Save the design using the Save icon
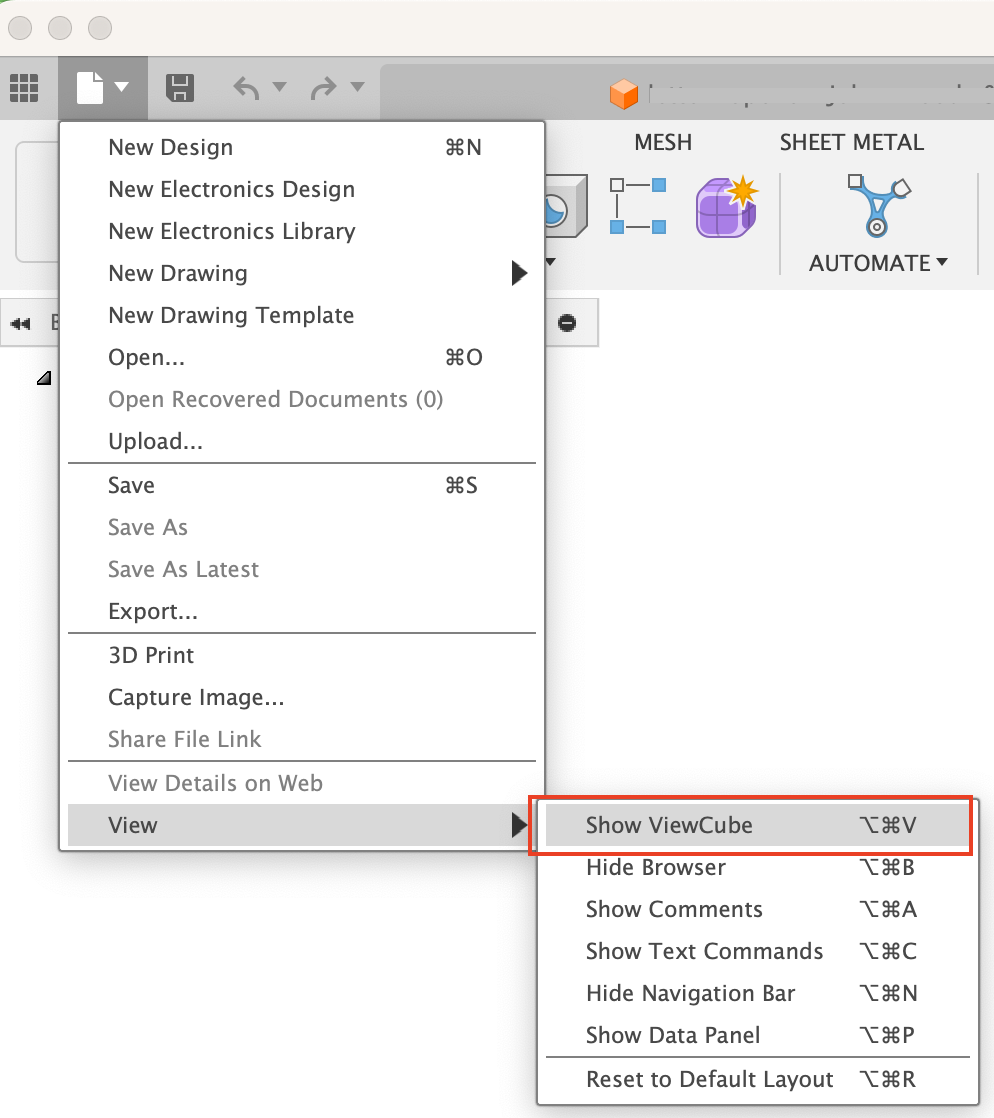The height and width of the screenshot is (1118, 994). [x=179, y=88]
